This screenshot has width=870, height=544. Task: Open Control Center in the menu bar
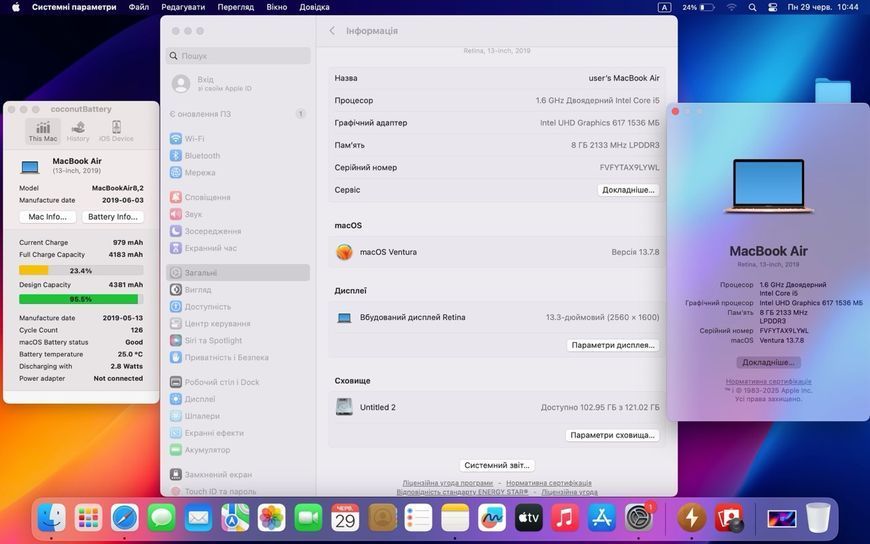772,7
